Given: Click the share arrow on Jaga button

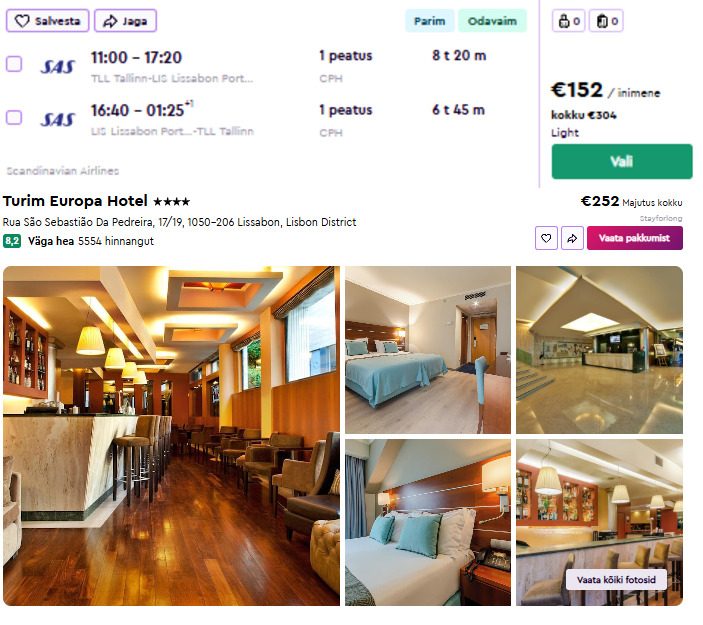Looking at the screenshot, I should (110, 21).
